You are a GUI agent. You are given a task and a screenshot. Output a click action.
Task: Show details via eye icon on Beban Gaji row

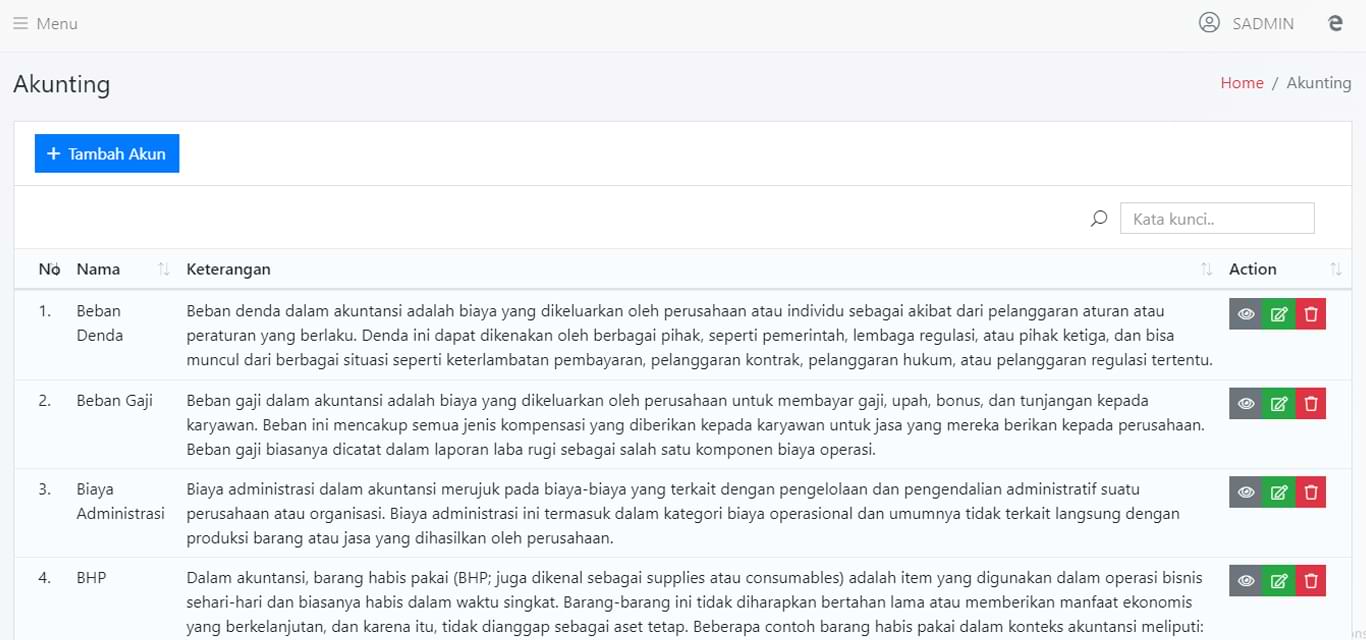click(x=1245, y=403)
